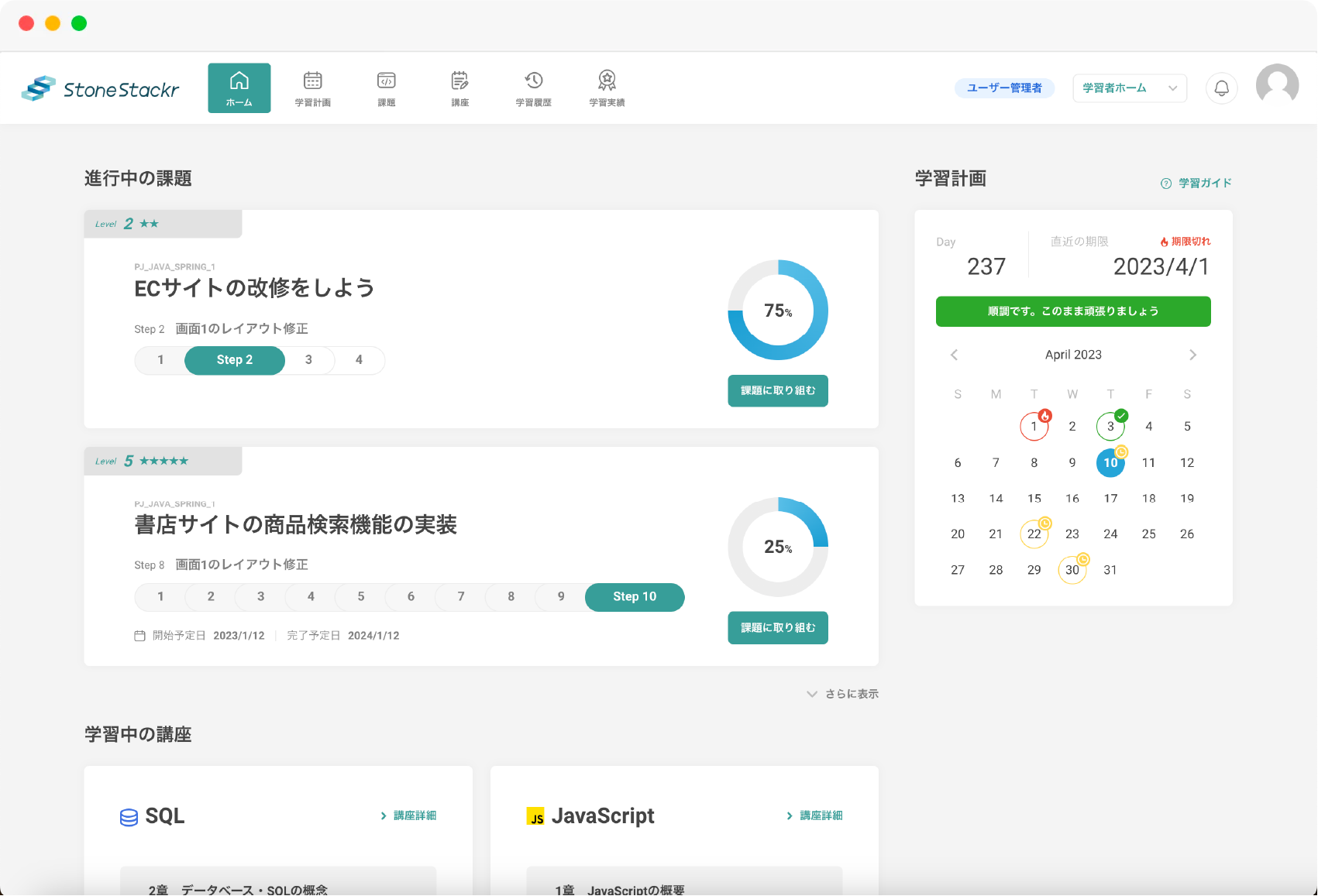Click the macOS yellow minimize button
The image size is (1318, 896).
pos(53,23)
